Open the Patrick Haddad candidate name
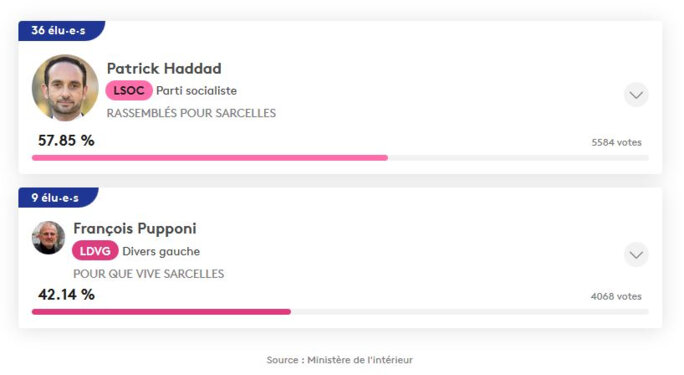 tap(164, 68)
